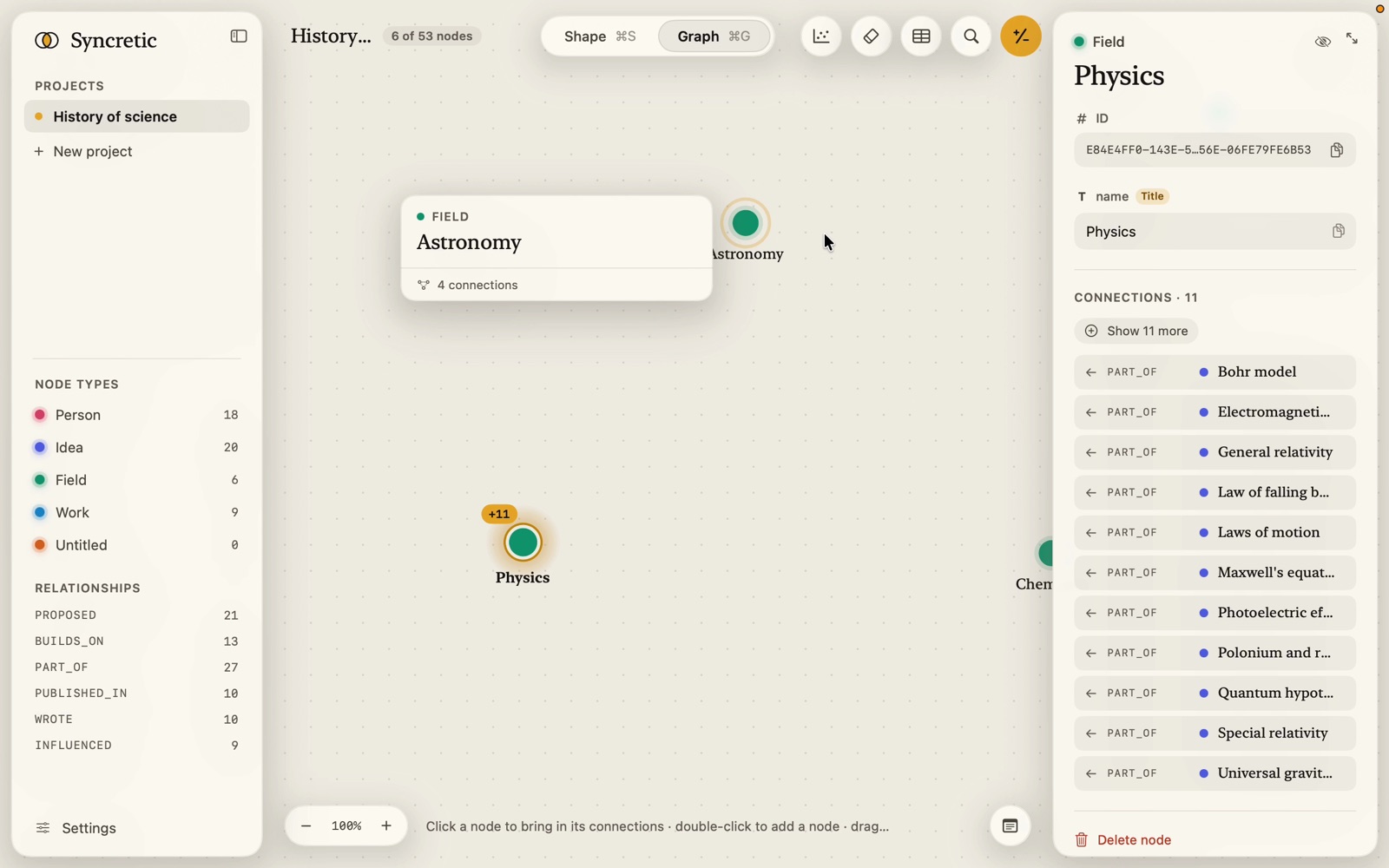Switch to the Shape tab

(x=600, y=36)
